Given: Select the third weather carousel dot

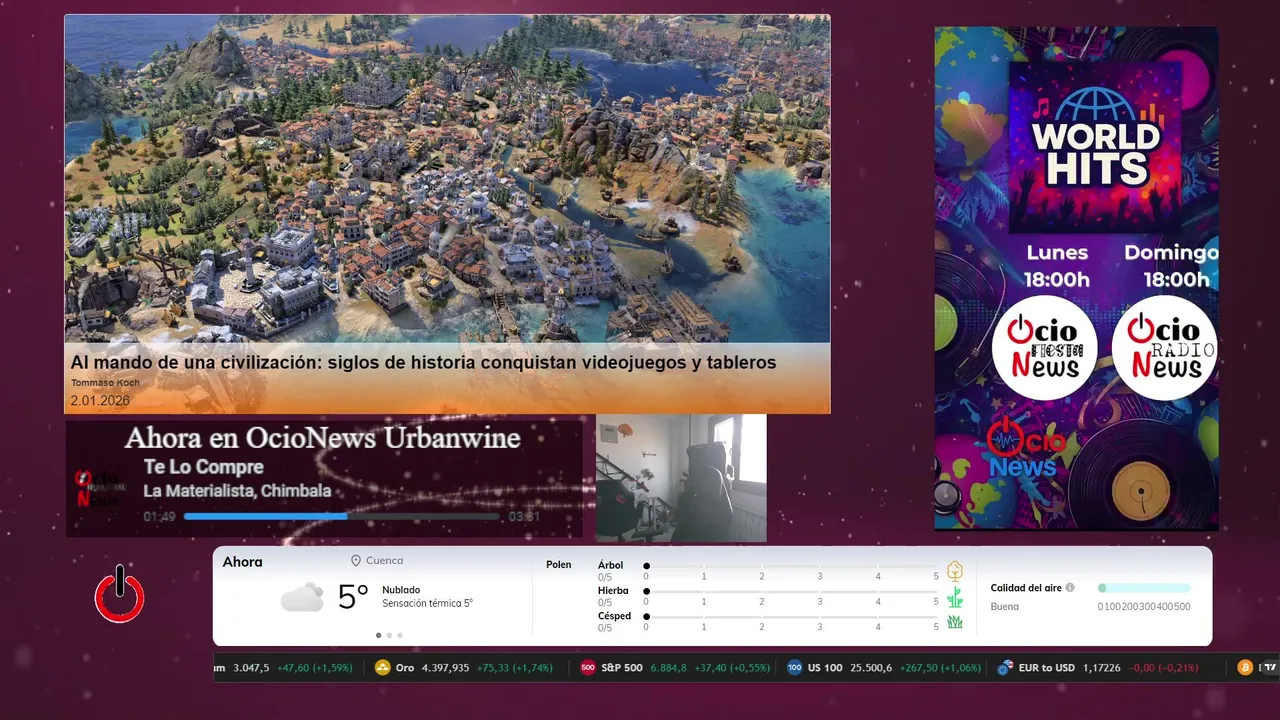Looking at the screenshot, I should (400, 635).
